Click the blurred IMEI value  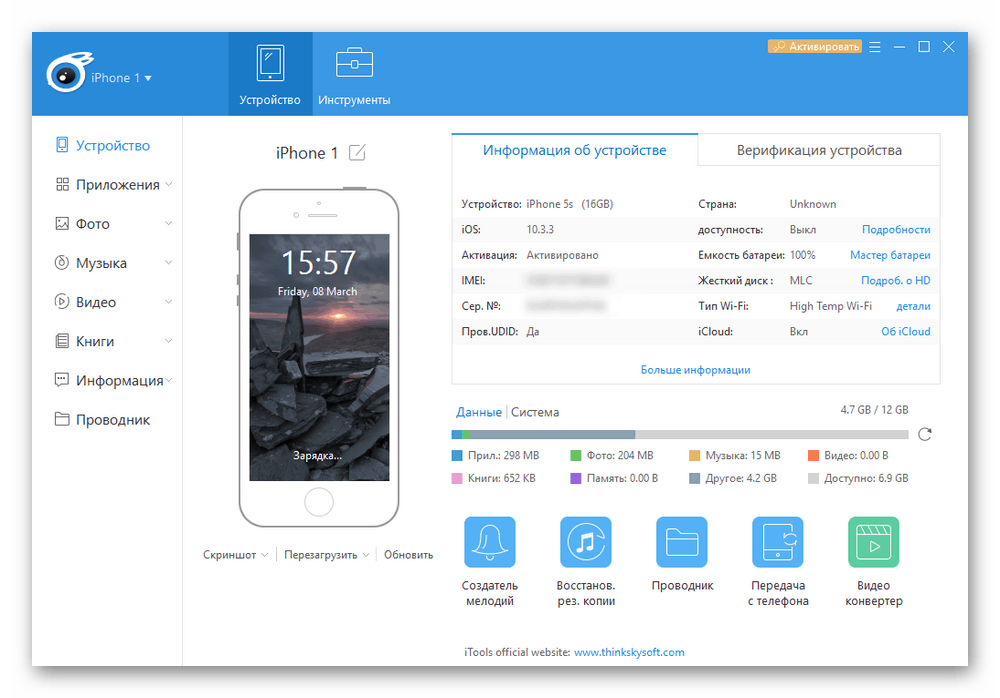(x=567, y=280)
